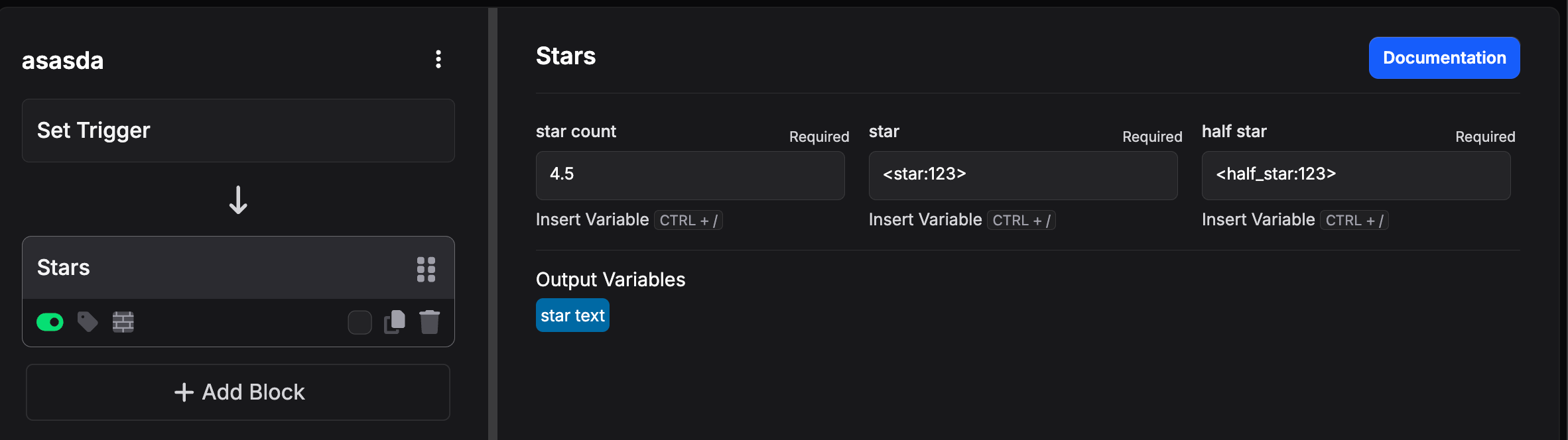
Task: Focus the half star input field
Action: 1356,176
